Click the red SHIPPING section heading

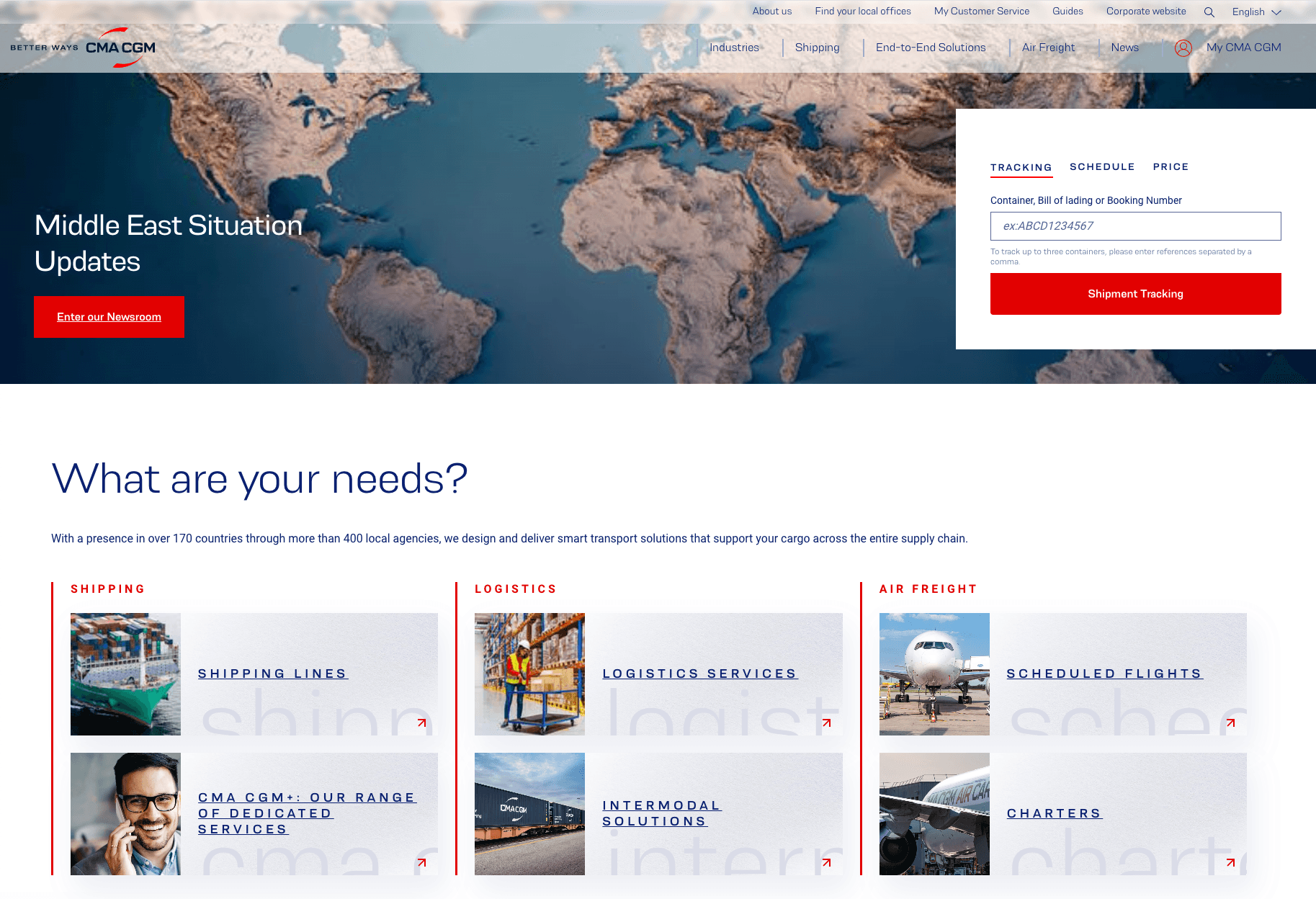pos(108,589)
